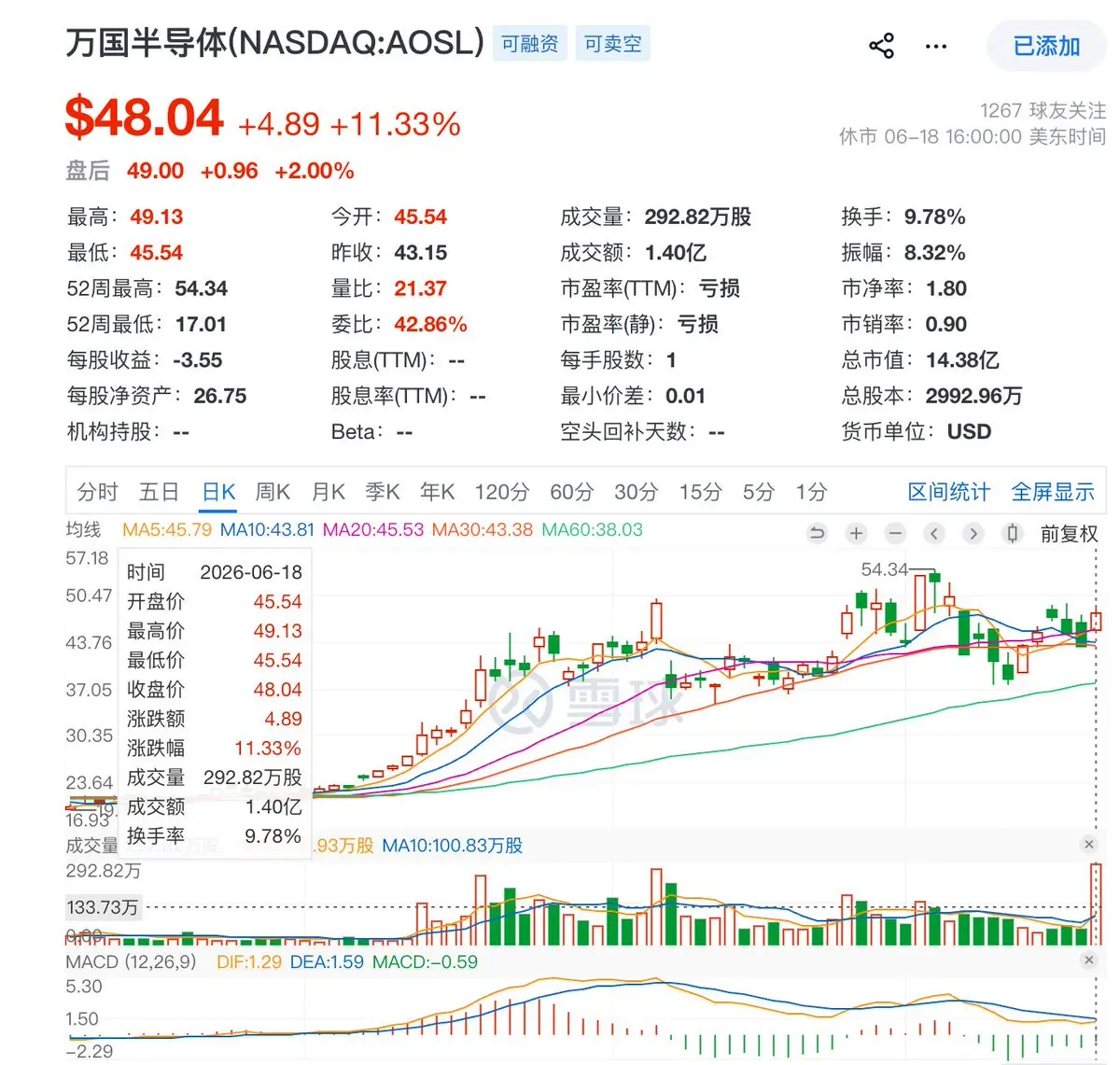Image resolution: width=1120 pixels, height=1065 pixels.
Task: Click the 换手 value 9.78% in stats
Action: click(934, 217)
